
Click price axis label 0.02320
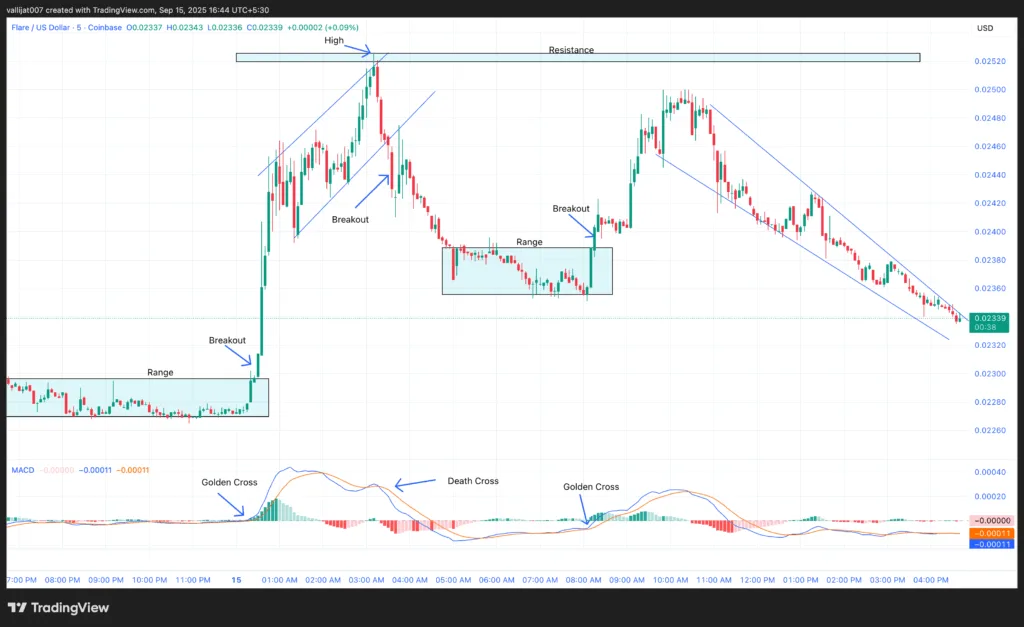point(990,345)
